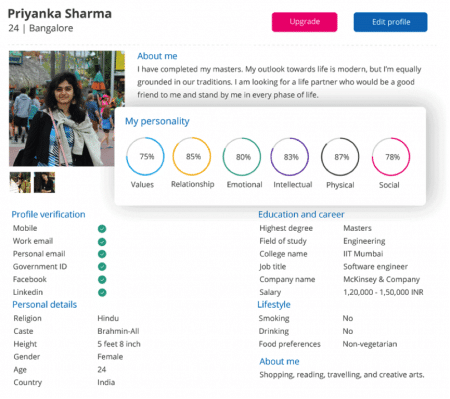Screen dimensions: 450x399
Task: Click the Facebook verification check icon
Action: tap(102, 279)
